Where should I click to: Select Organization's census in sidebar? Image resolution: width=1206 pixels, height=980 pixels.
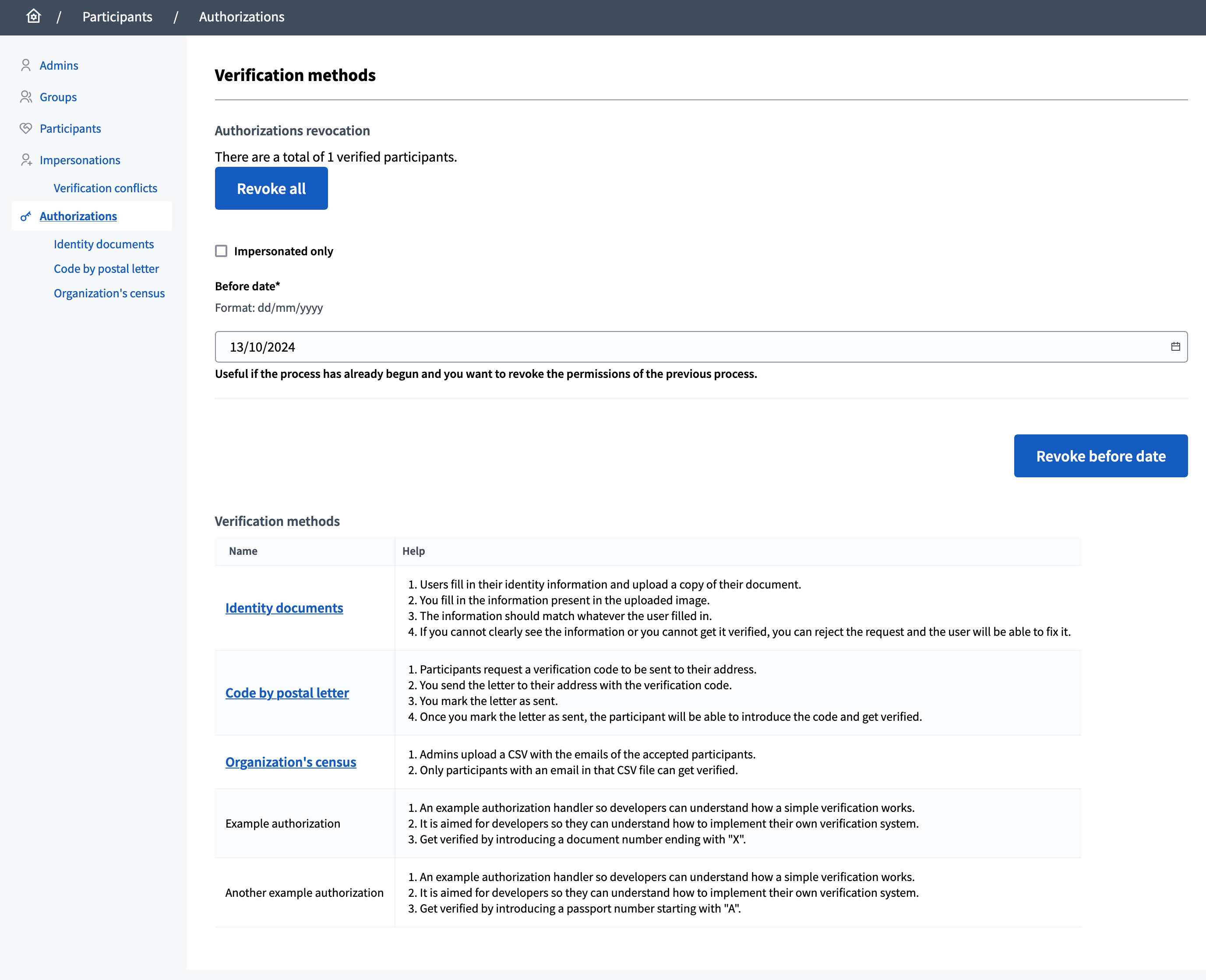point(109,293)
